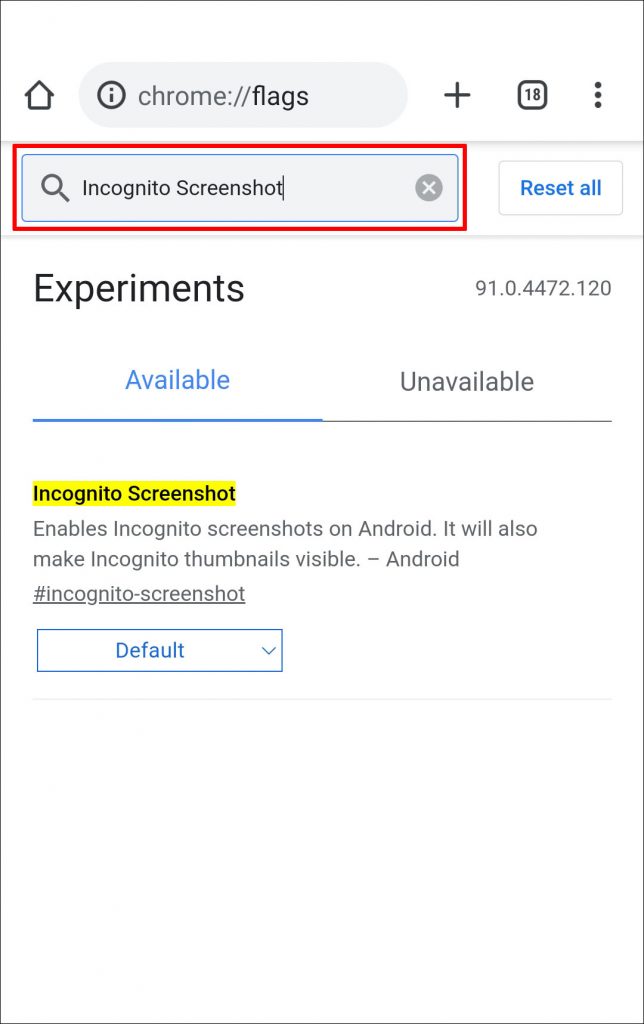
Task: Expand the Default dropdown for Incognito Screenshot
Action: click(x=159, y=650)
